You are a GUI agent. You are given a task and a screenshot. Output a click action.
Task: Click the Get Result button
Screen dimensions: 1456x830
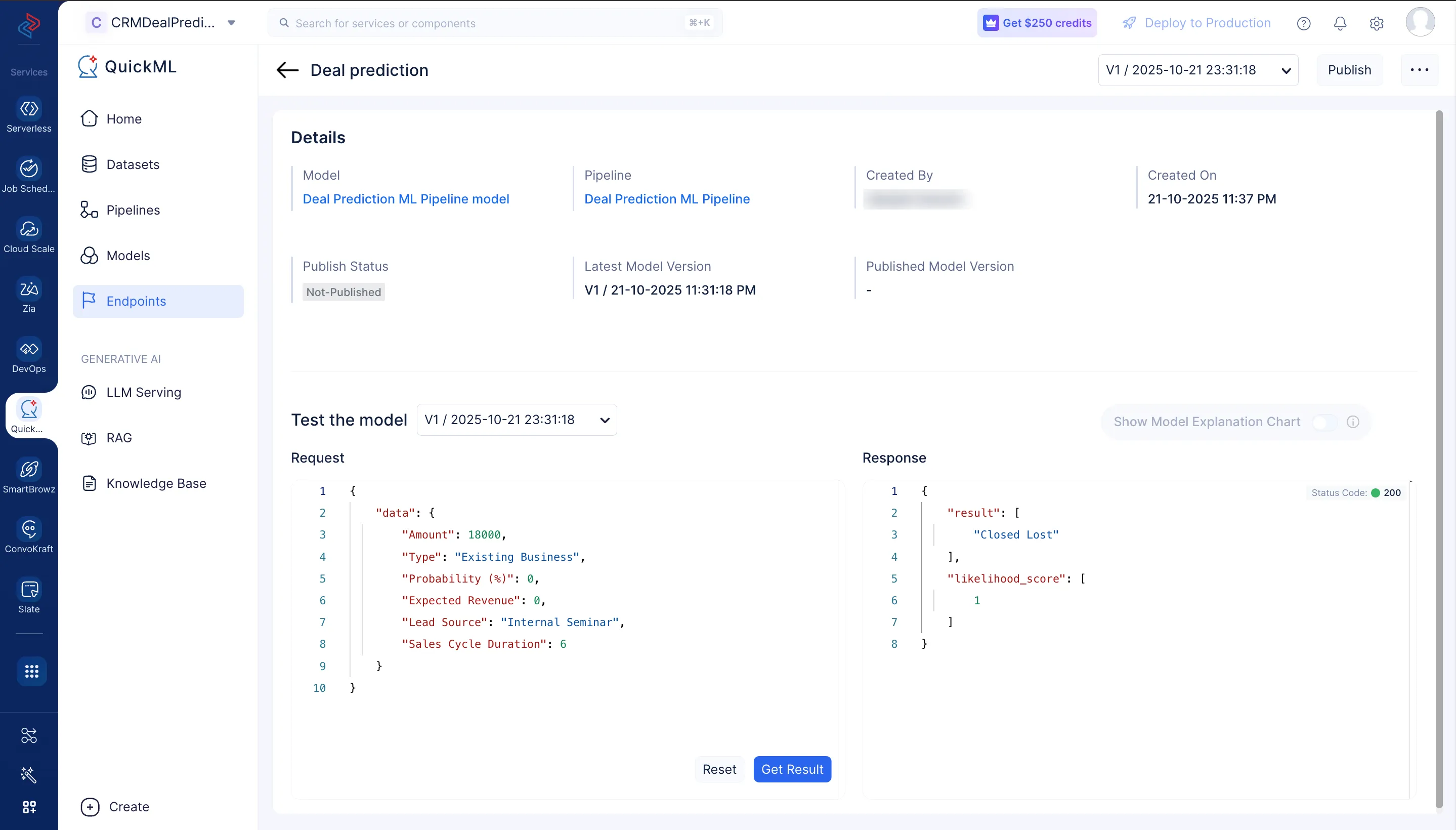coord(792,769)
